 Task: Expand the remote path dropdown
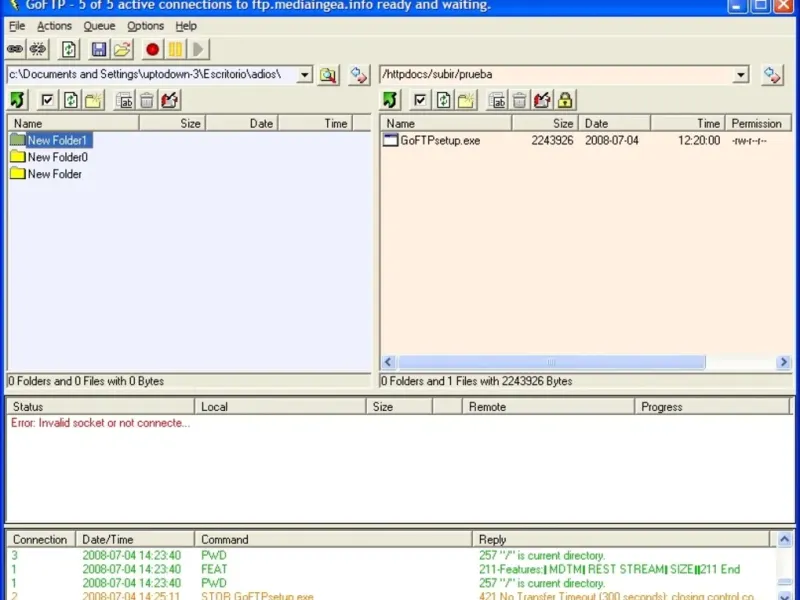(x=740, y=75)
